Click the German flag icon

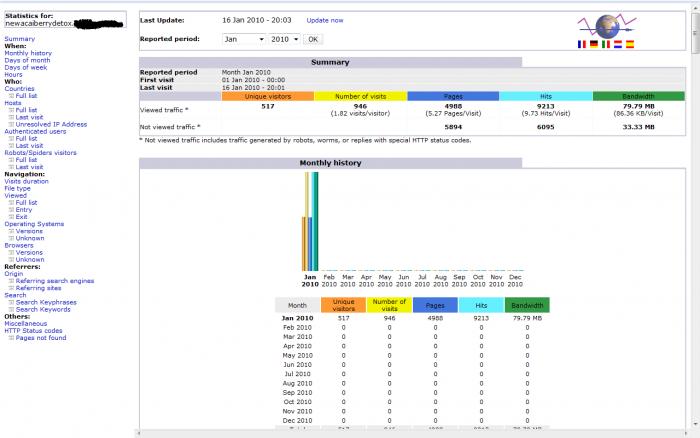tap(594, 45)
